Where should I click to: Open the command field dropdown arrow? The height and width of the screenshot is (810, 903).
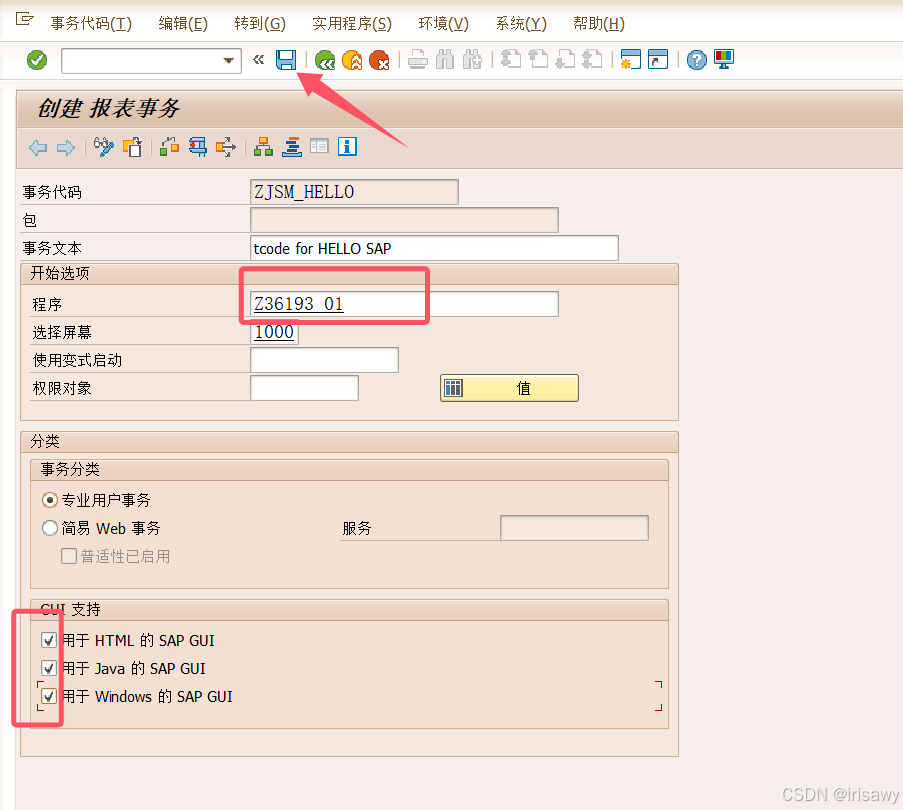pyautogui.click(x=229, y=60)
